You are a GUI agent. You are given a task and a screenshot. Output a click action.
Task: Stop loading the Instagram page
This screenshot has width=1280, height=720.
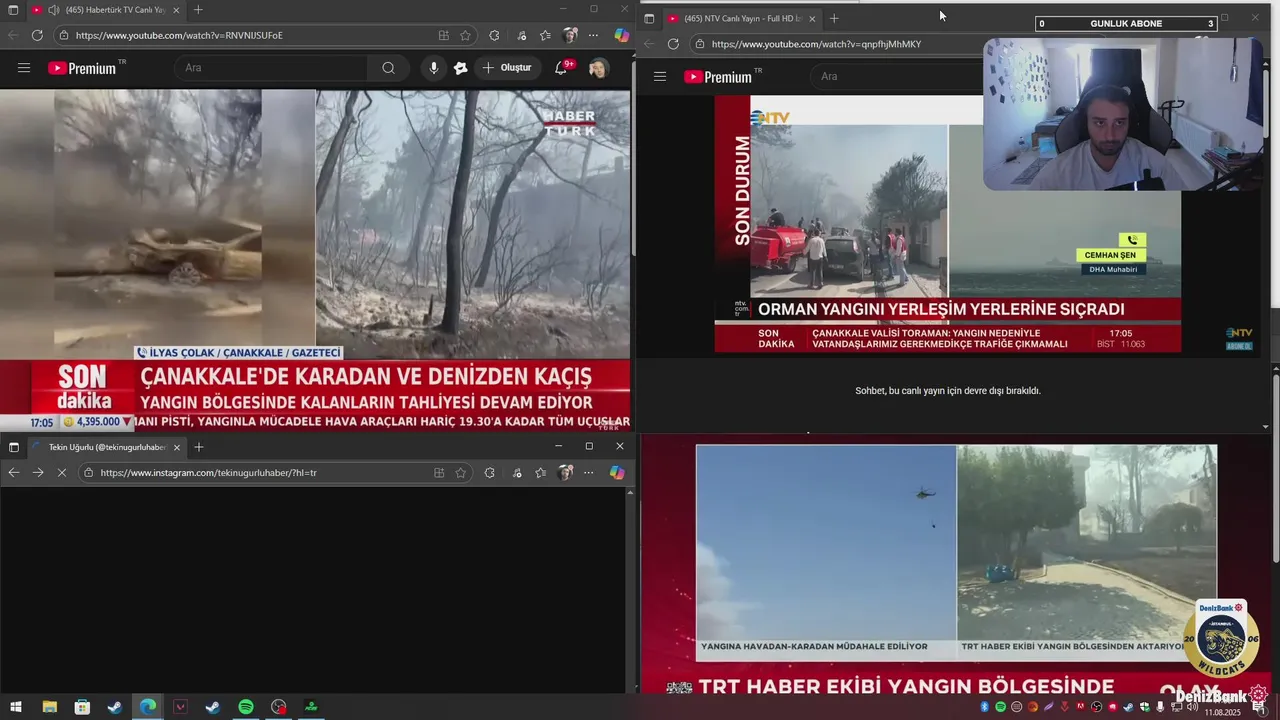pyautogui.click(x=61, y=472)
